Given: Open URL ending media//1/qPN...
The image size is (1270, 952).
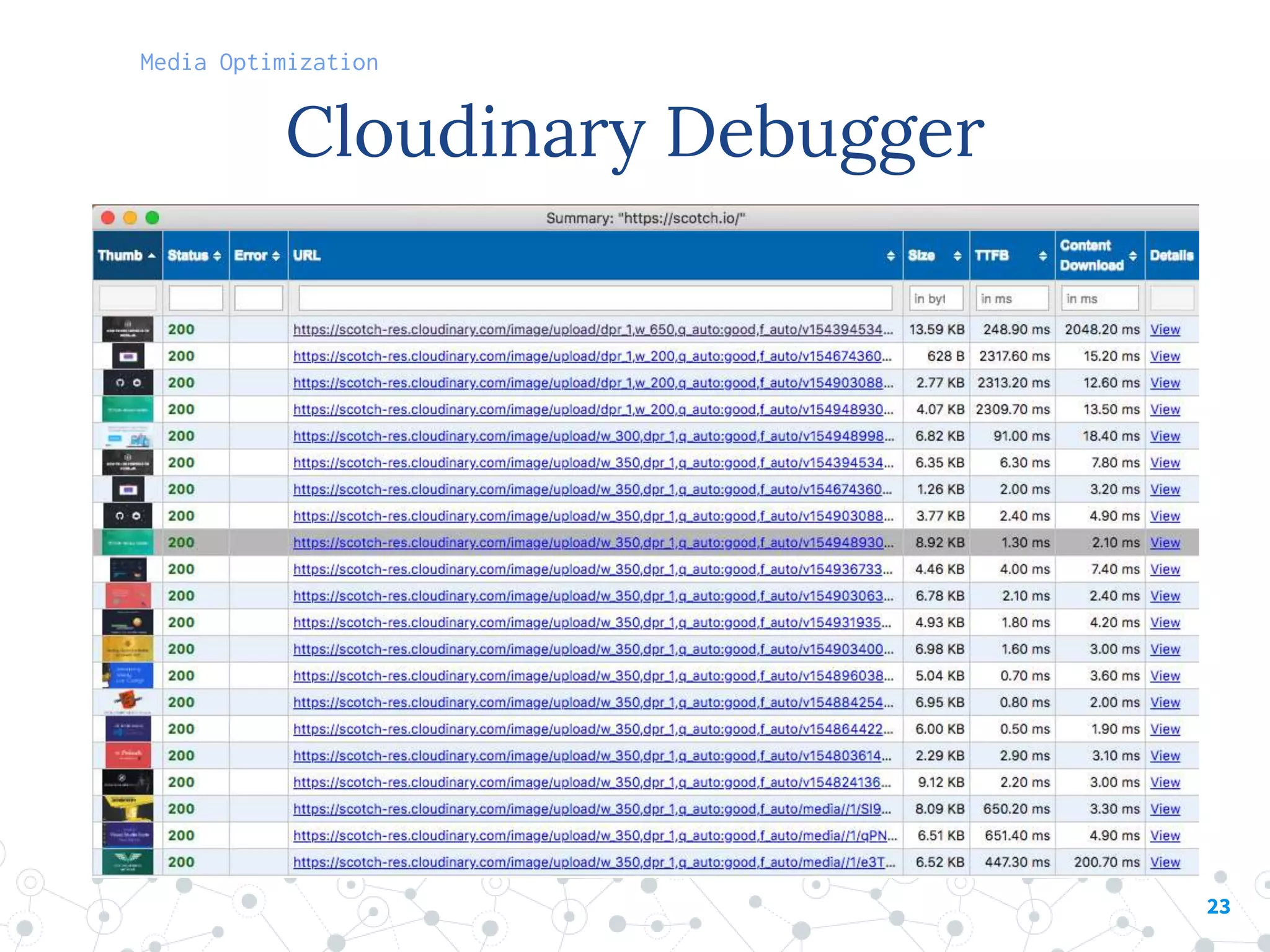Looking at the screenshot, I should tap(595, 836).
